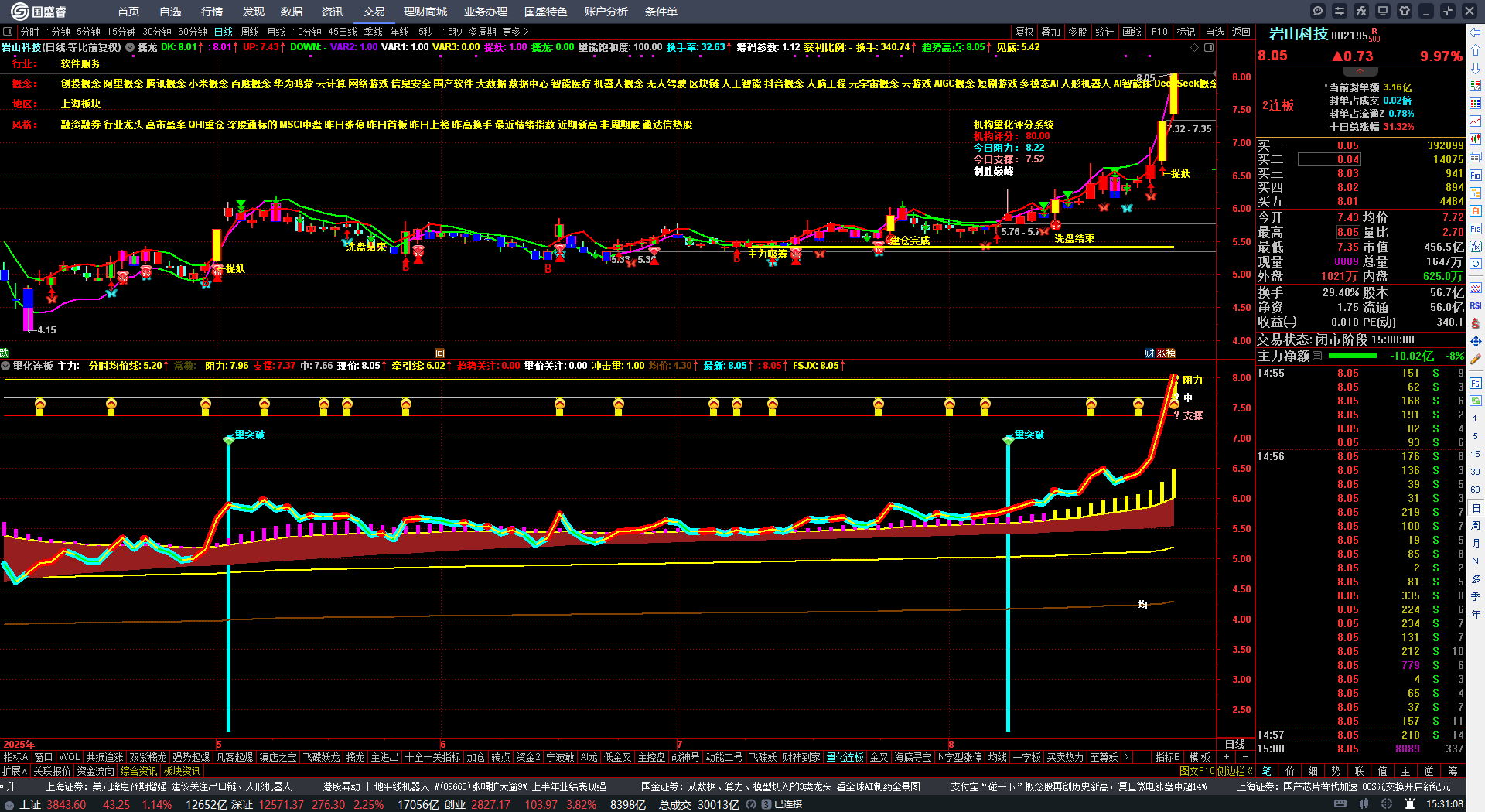Expand the red arrow below the 封单 info
Screen dimensions: 1485x812
(1360, 71)
